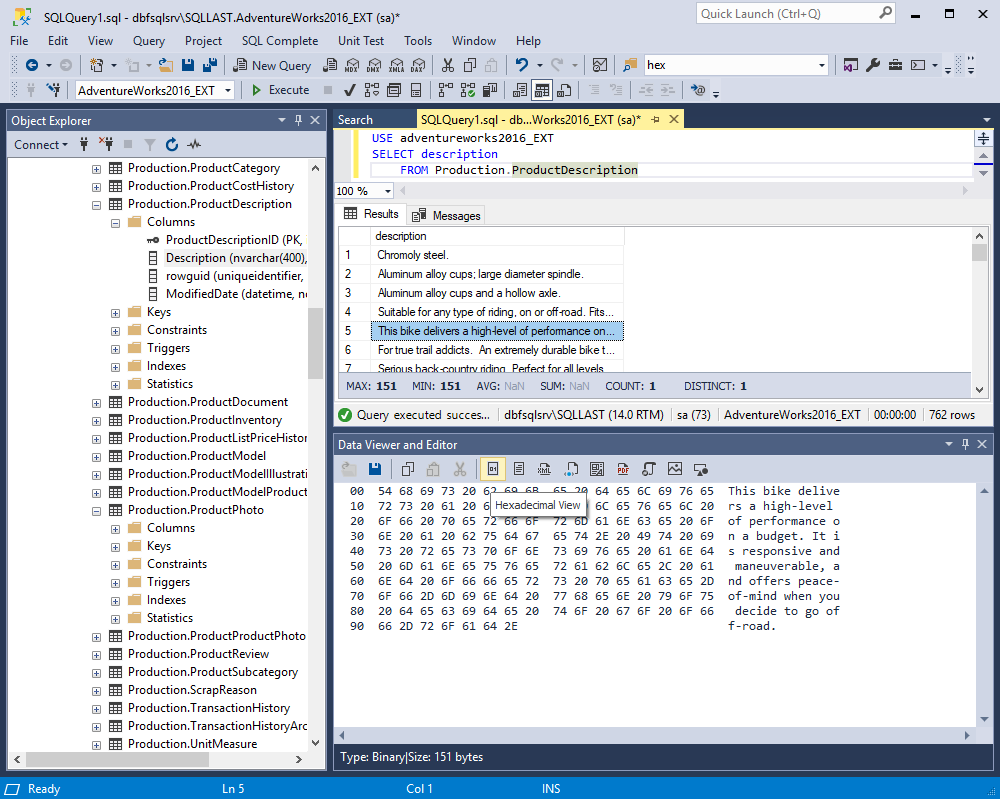Toggle Results to Text mode

coord(520,91)
